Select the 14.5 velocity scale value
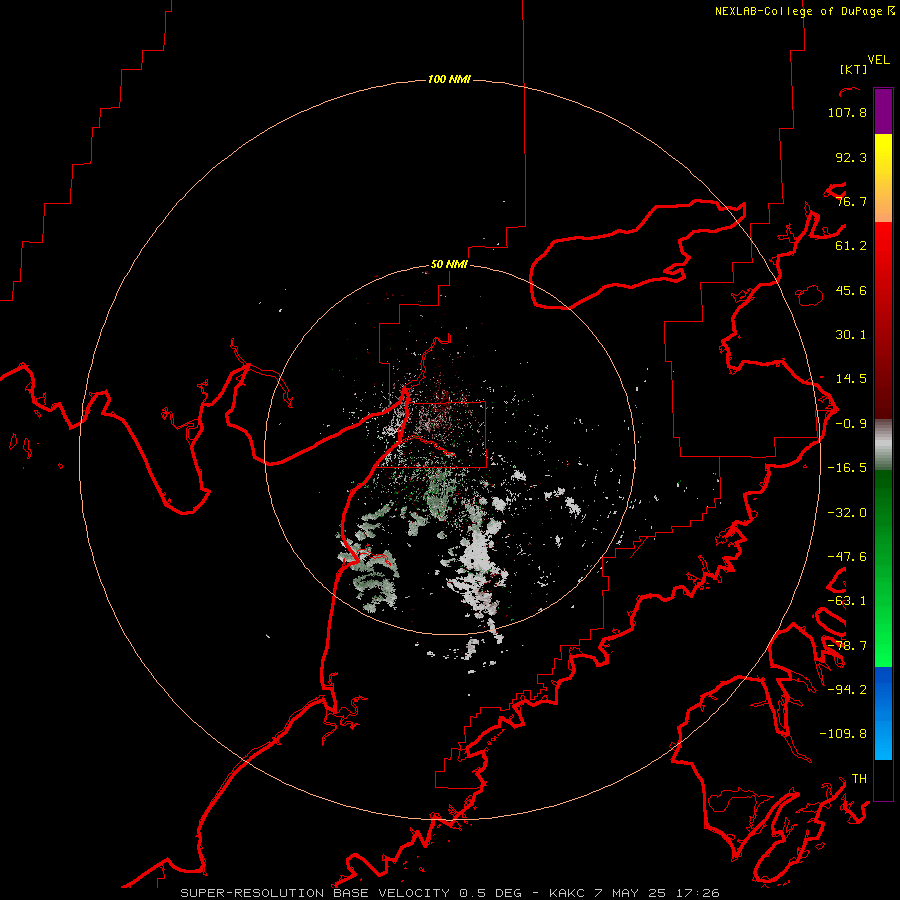 click(851, 379)
